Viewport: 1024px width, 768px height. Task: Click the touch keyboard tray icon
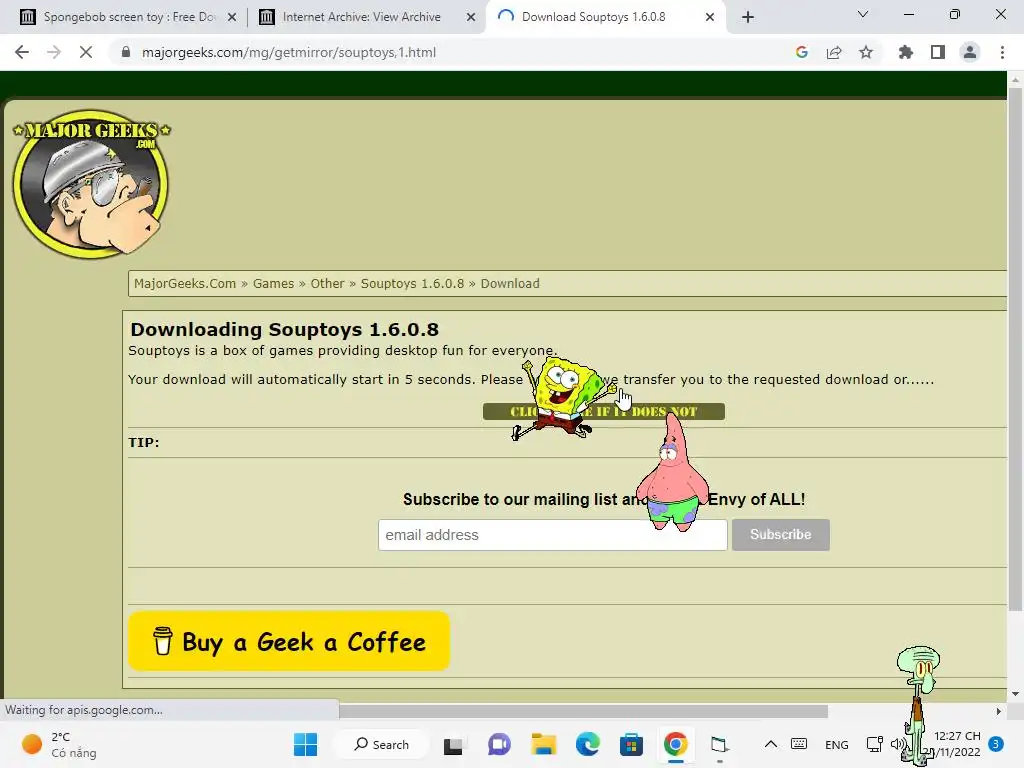[x=799, y=744]
